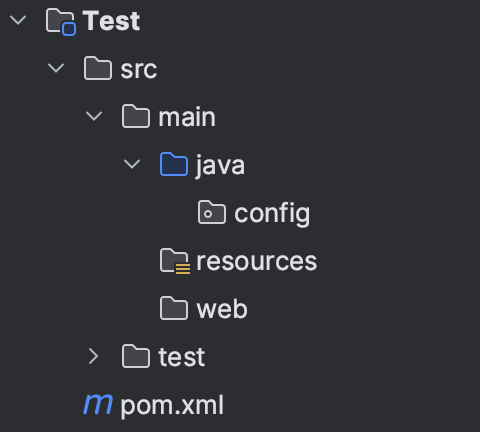
Task: Click the Test project module folder icon
Action: (61, 22)
